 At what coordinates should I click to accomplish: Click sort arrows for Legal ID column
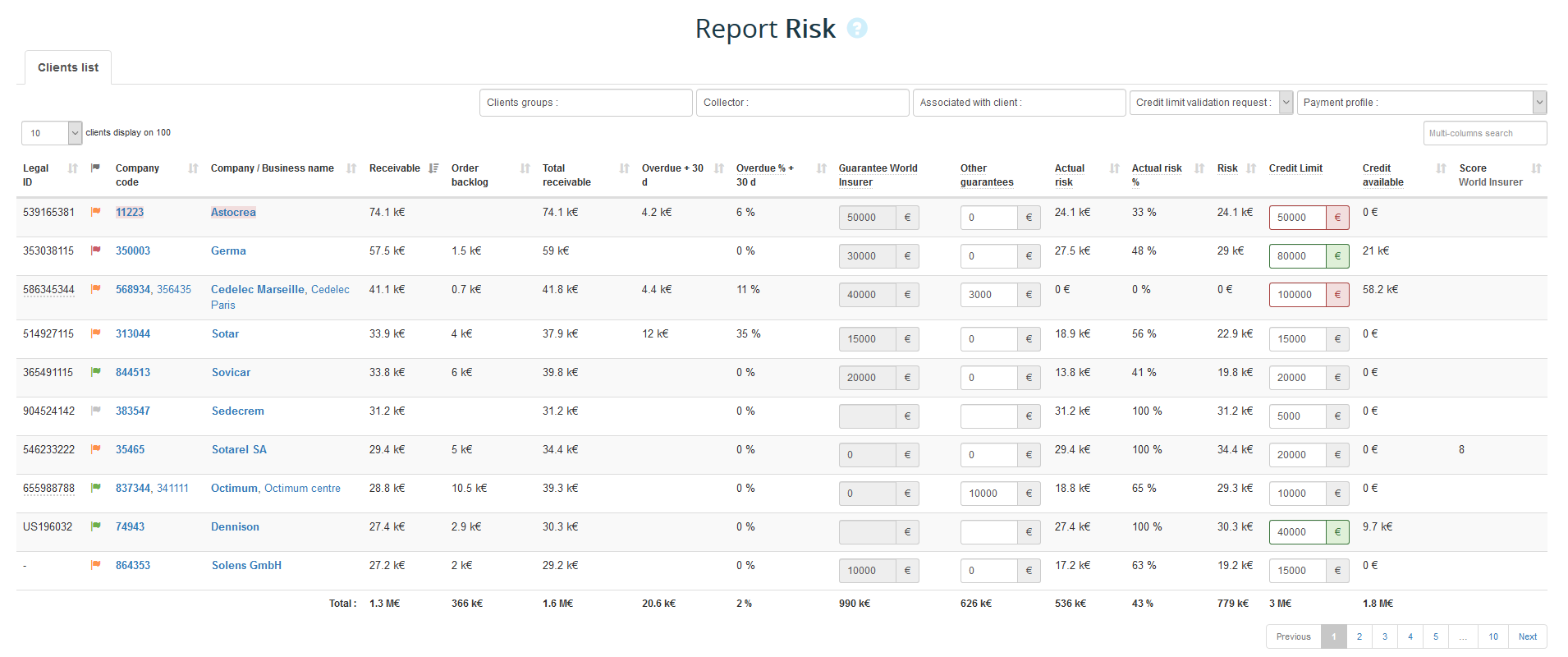[x=73, y=168]
